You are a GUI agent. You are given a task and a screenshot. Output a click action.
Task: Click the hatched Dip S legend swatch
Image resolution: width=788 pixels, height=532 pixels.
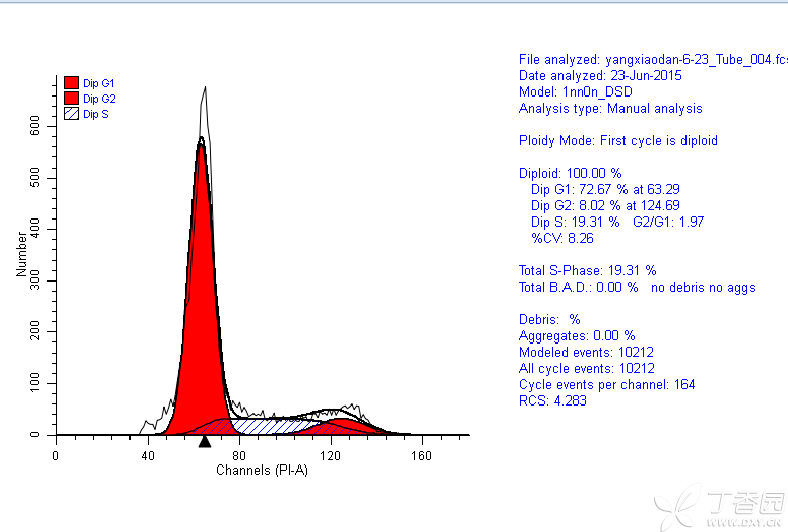(x=71, y=114)
